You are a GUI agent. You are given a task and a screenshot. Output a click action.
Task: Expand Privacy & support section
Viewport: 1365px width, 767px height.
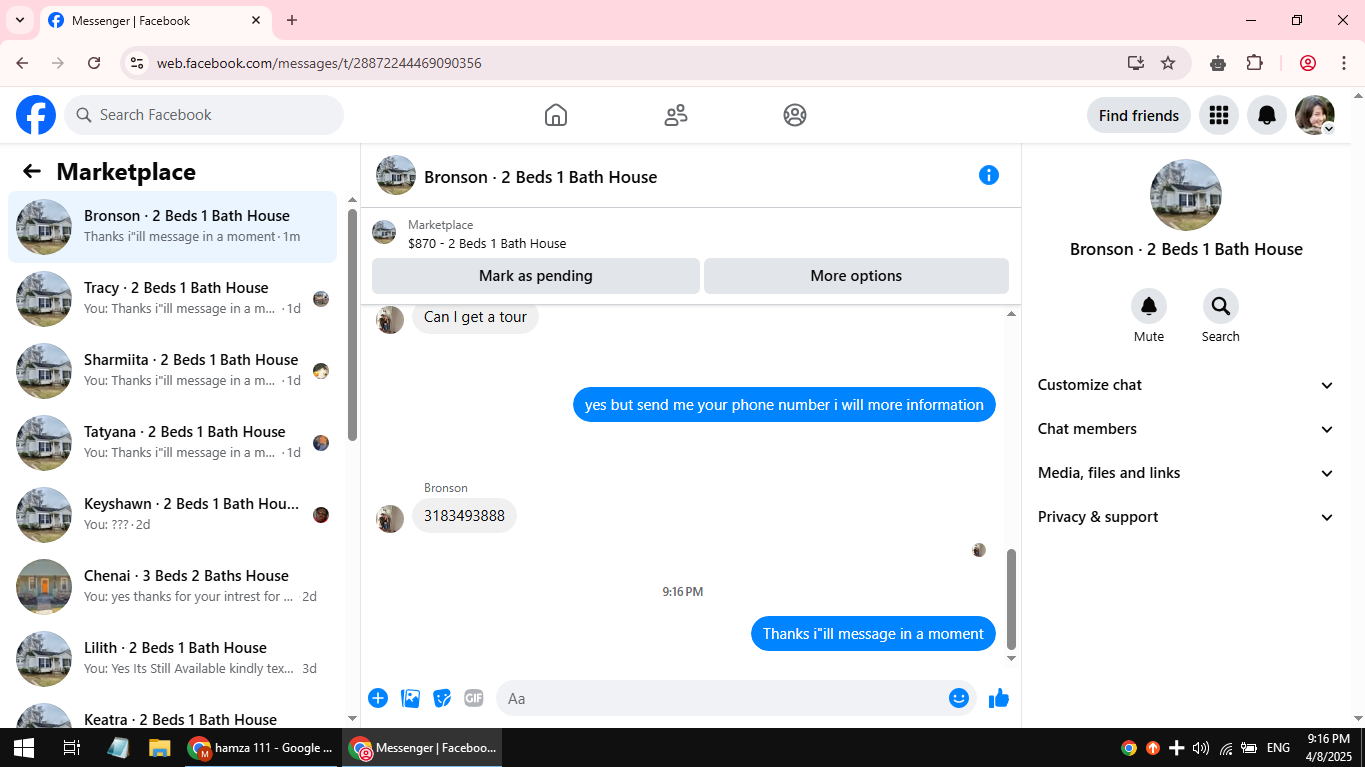(x=1186, y=517)
